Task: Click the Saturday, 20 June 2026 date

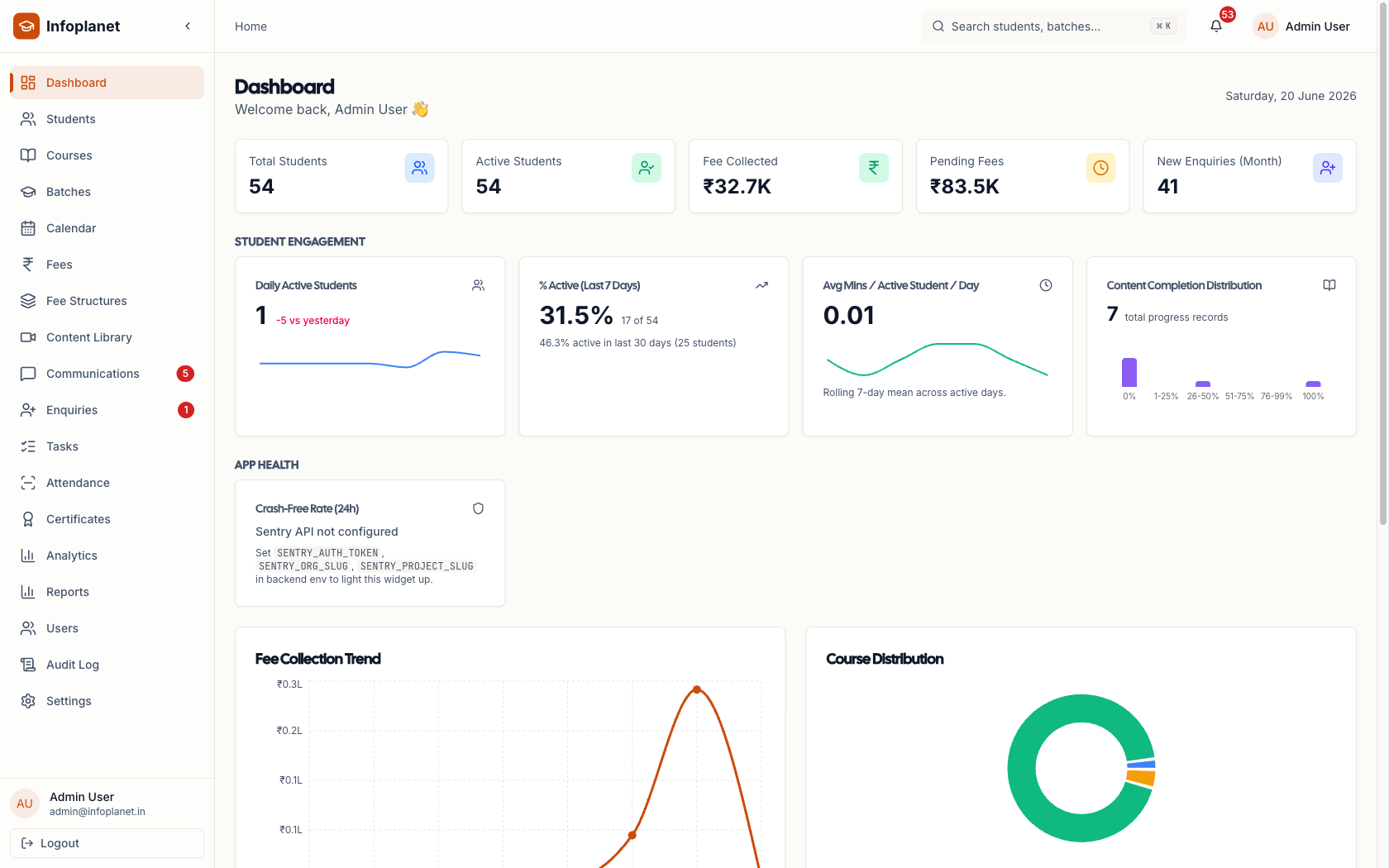Action: coord(1291,96)
